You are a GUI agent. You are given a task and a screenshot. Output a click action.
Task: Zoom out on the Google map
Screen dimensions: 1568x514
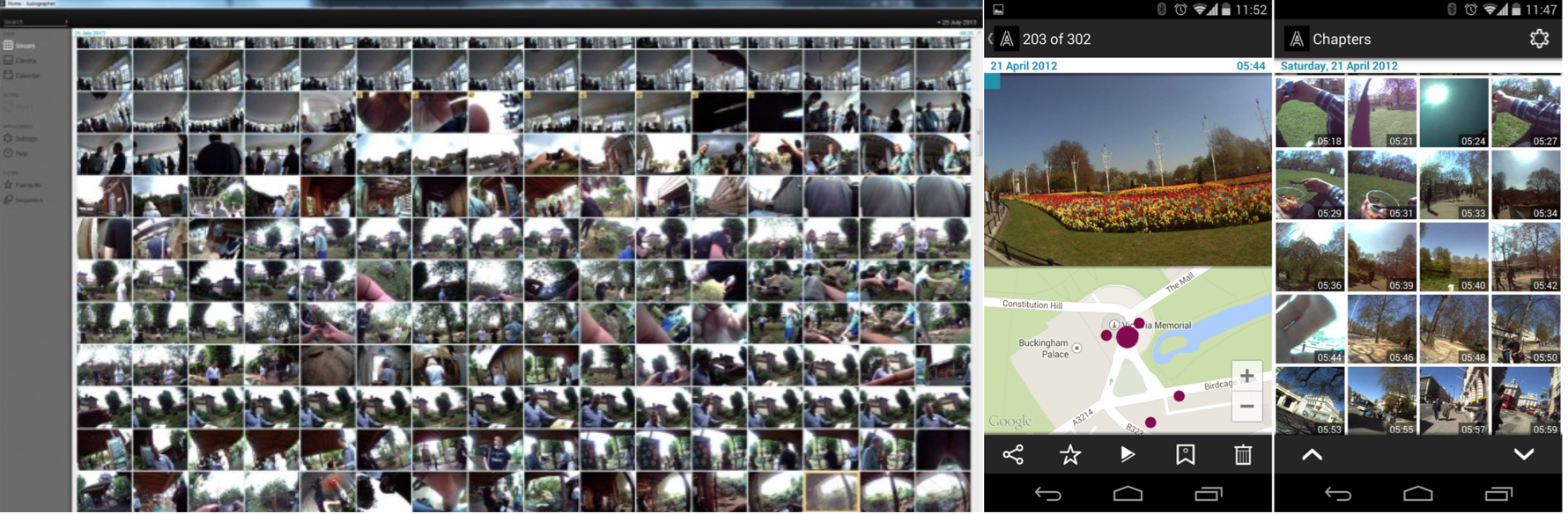pyautogui.click(x=1246, y=407)
